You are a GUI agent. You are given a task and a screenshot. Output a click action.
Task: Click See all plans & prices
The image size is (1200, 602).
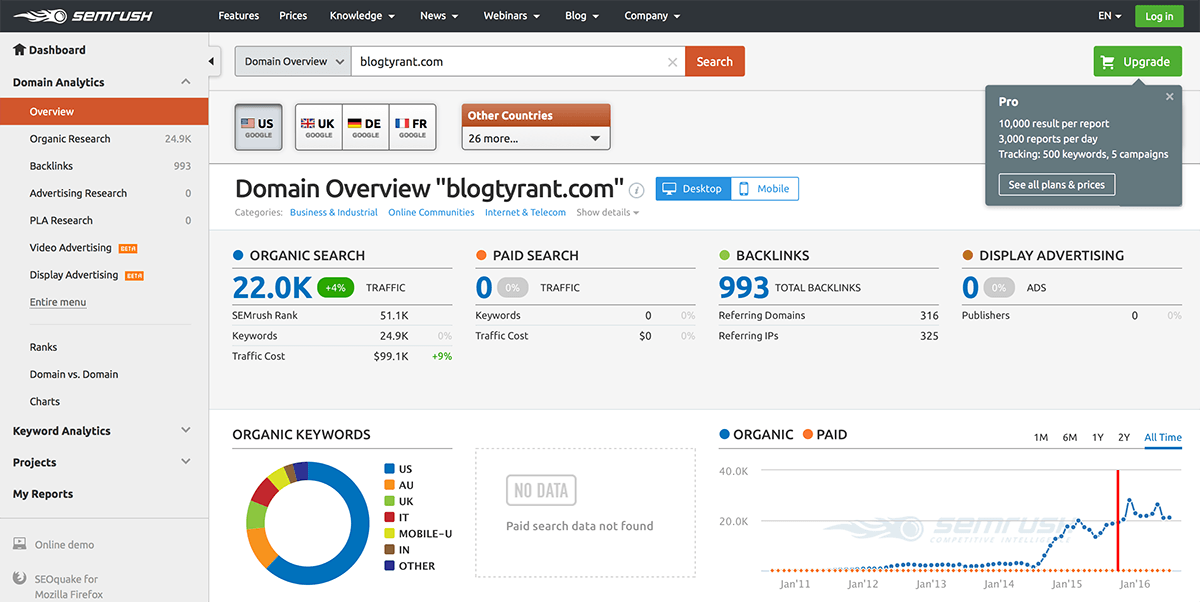[1057, 185]
